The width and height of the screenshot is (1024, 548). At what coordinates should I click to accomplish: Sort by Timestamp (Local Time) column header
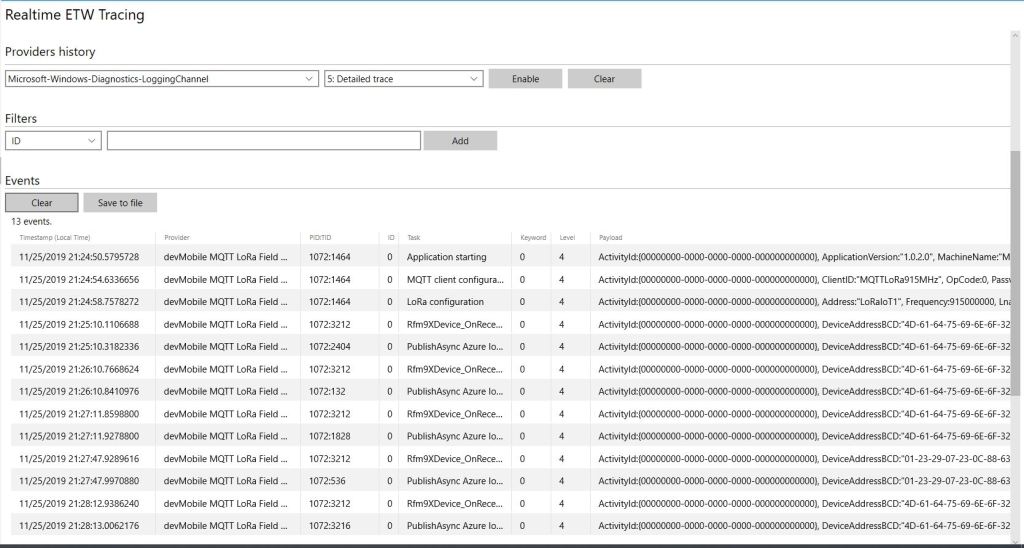point(55,238)
